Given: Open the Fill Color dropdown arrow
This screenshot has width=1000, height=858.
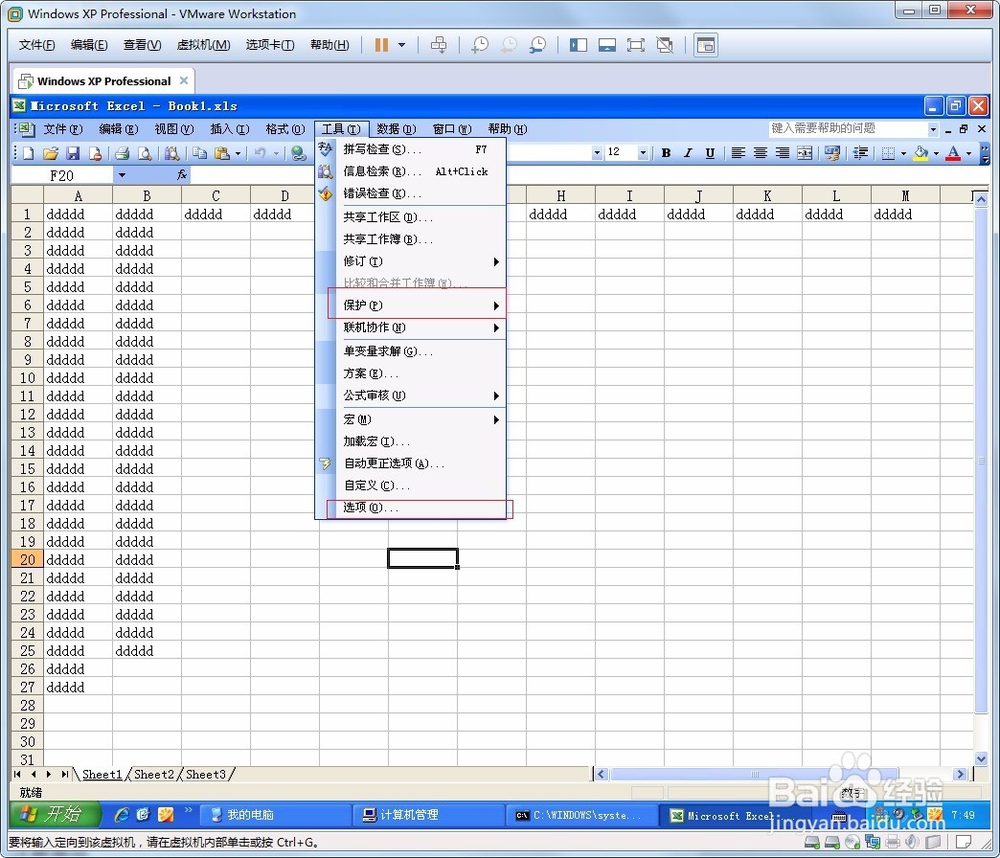Looking at the screenshot, I should pos(936,153).
